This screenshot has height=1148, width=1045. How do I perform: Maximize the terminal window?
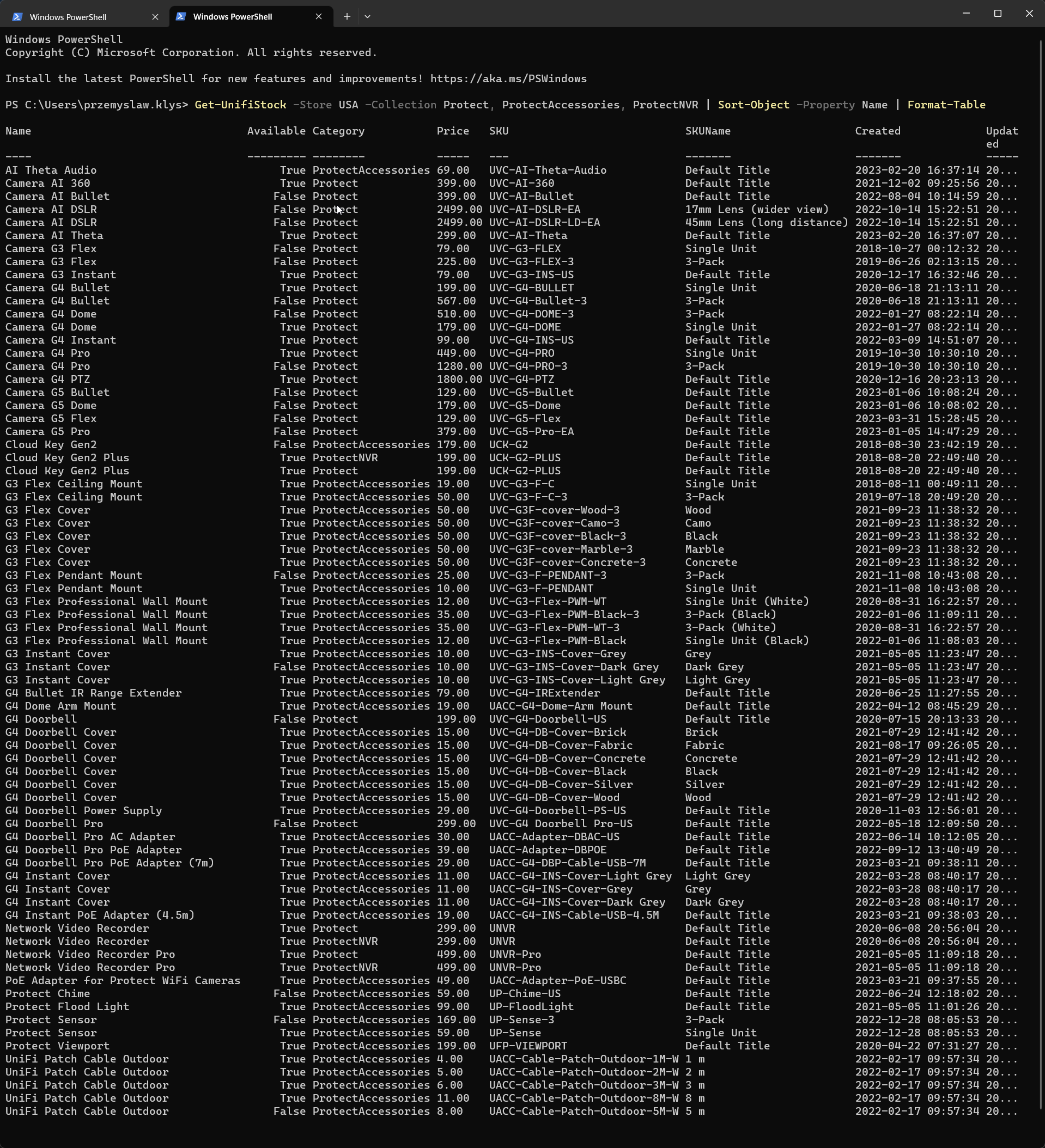pyautogui.click(x=997, y=13)
